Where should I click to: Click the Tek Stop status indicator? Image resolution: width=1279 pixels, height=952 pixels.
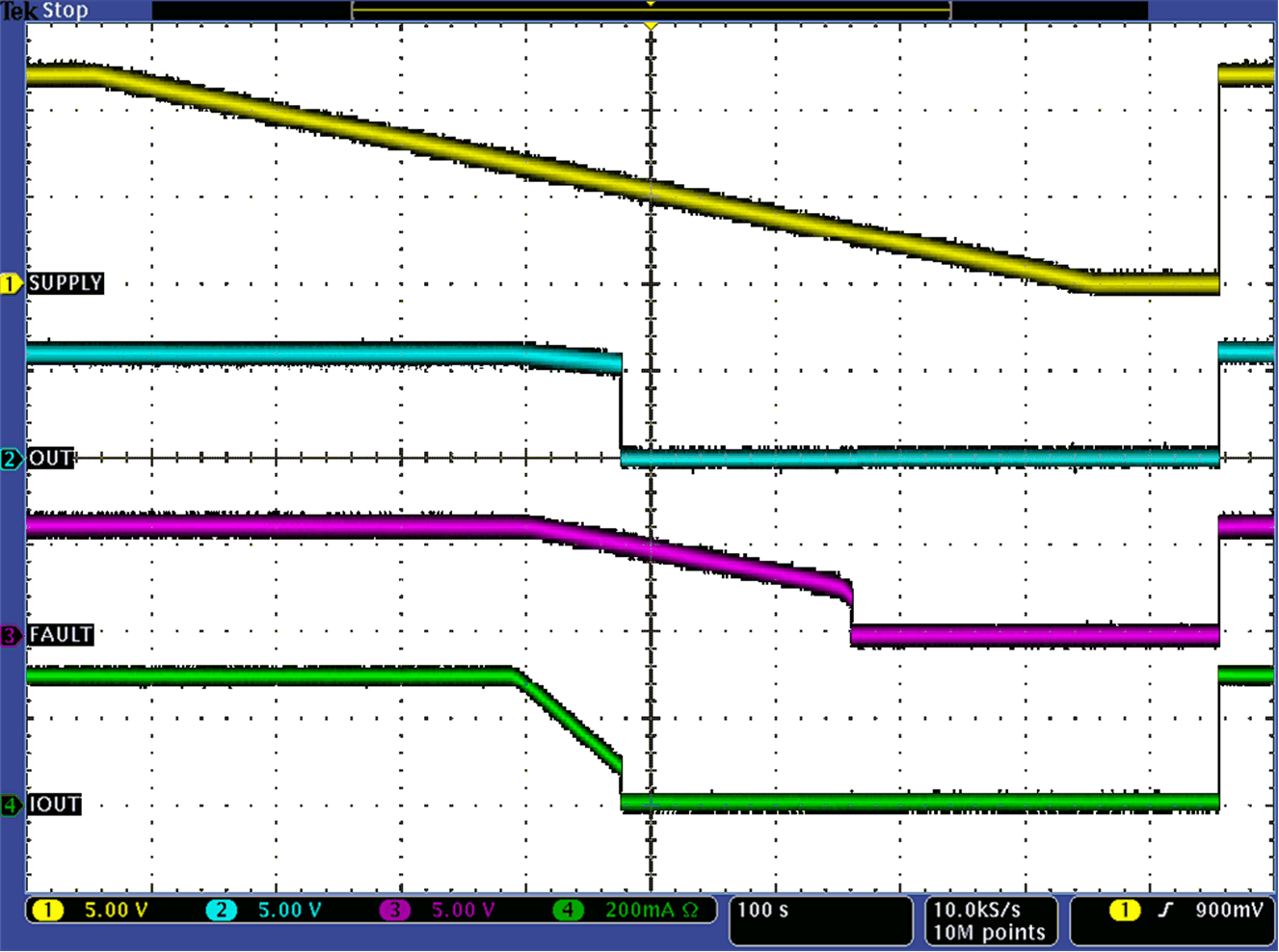click(43, 11)
